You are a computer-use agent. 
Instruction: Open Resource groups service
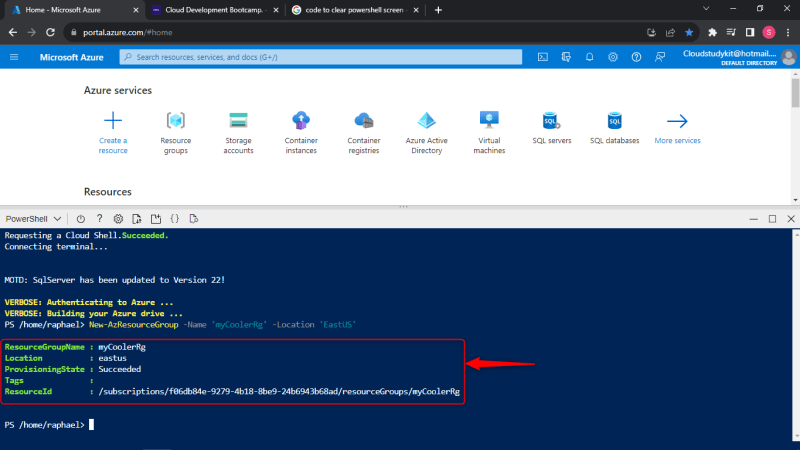176,133
